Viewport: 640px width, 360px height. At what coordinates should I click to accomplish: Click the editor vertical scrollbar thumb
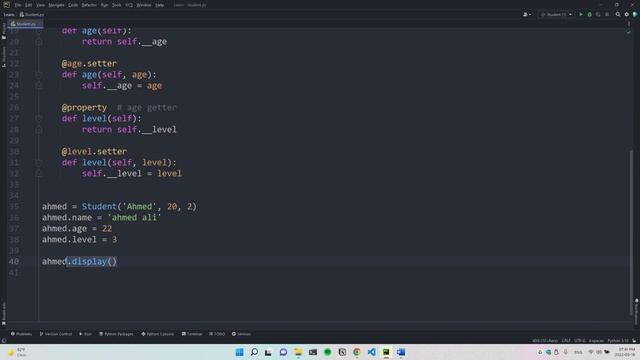[x=631, y=233]
